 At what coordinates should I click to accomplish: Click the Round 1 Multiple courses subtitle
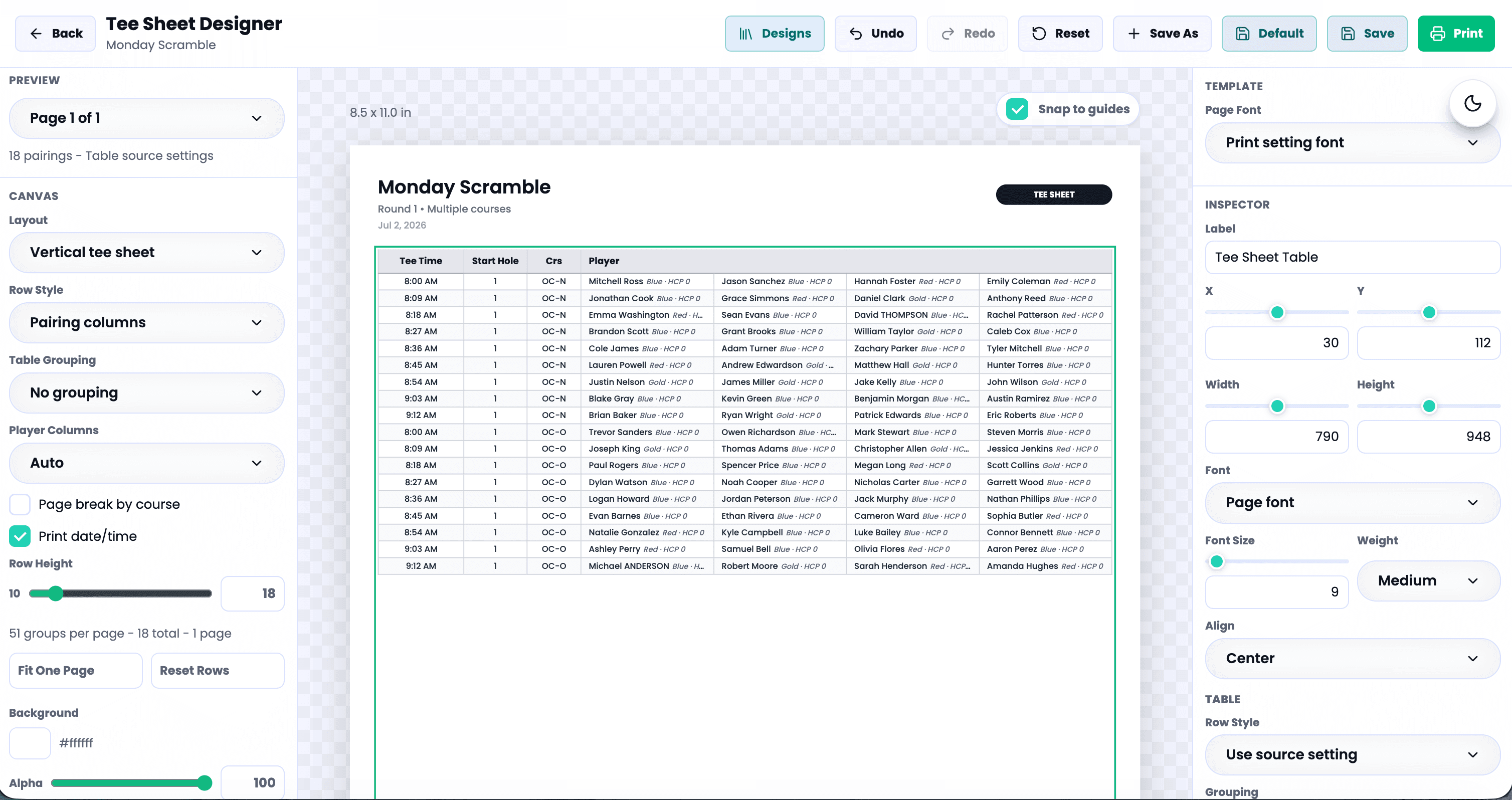tap(444, 209)
